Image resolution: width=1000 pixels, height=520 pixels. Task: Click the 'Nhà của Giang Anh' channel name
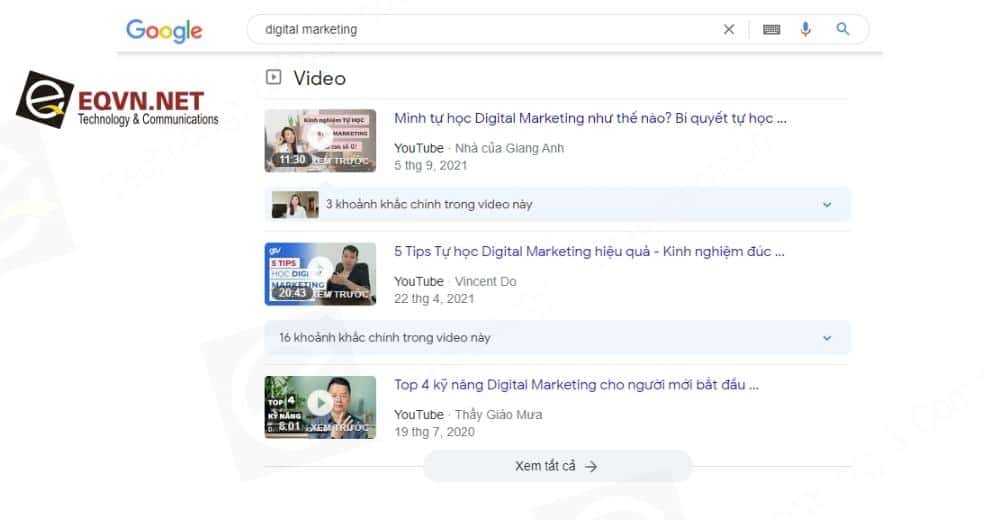(x=509, y=148)
